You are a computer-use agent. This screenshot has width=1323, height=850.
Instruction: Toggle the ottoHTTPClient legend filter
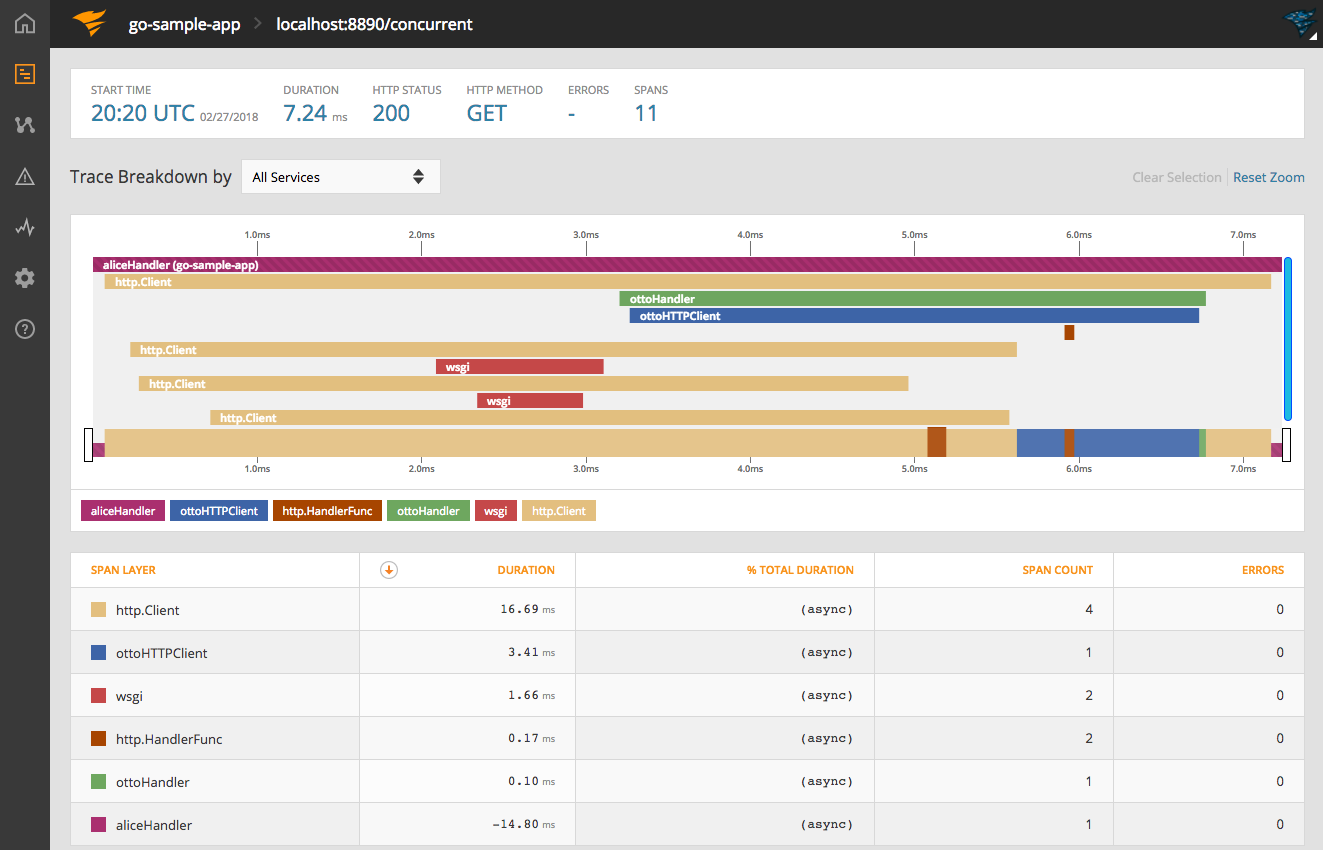tap(219, 511)
